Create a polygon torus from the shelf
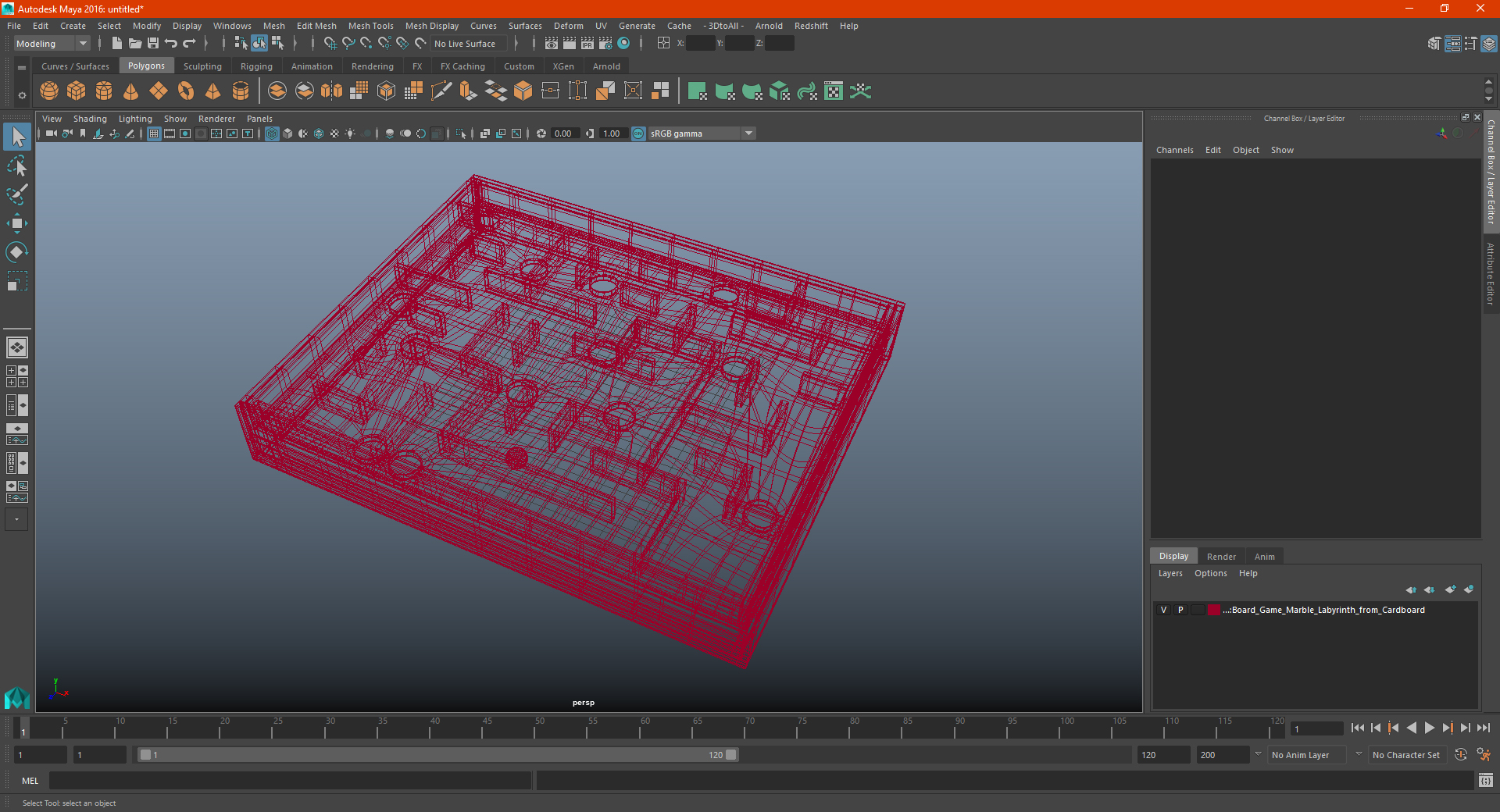1500x812 pixels. click(186, 91)
